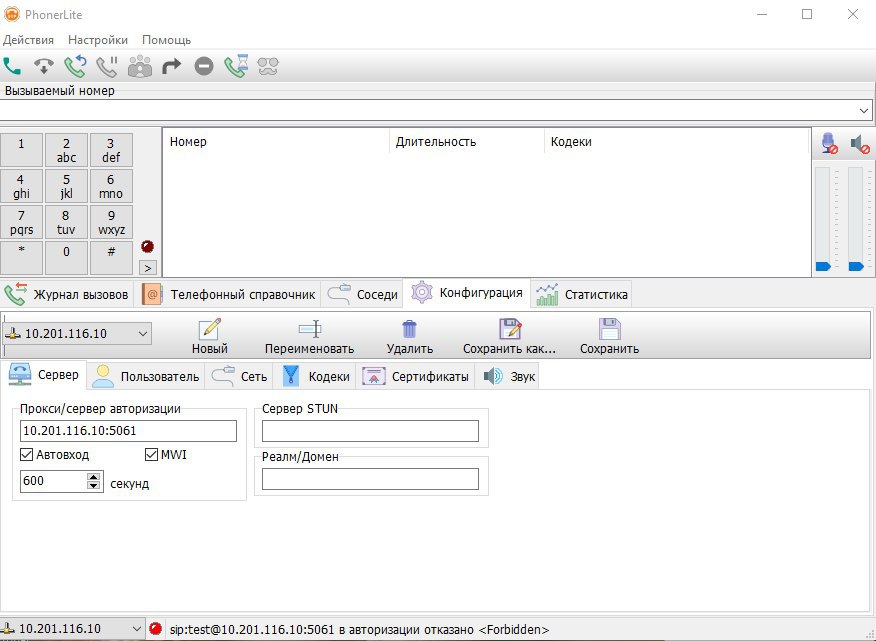Switch to Статистика tab
Viewport: 876px width, 641px height.
click(582, 294)
